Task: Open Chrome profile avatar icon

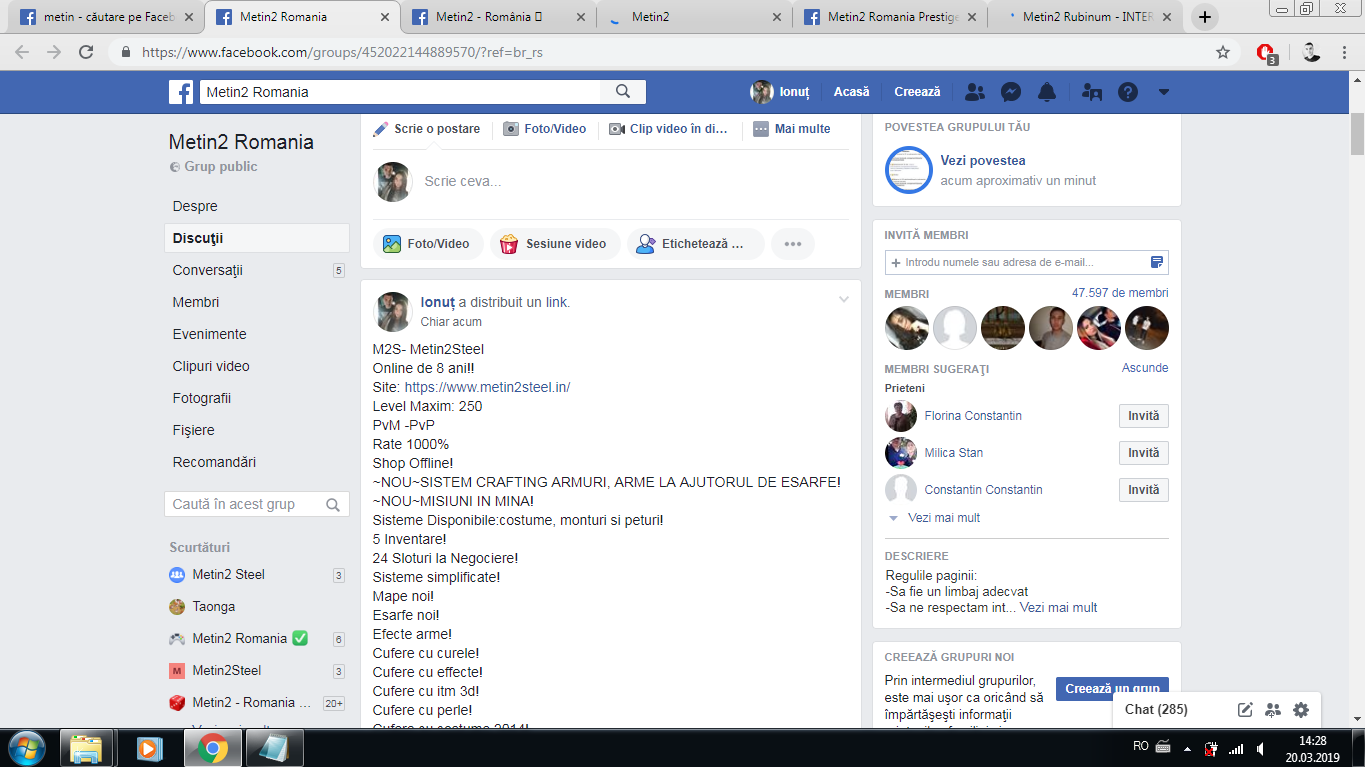Action: tap(1311, 52)
